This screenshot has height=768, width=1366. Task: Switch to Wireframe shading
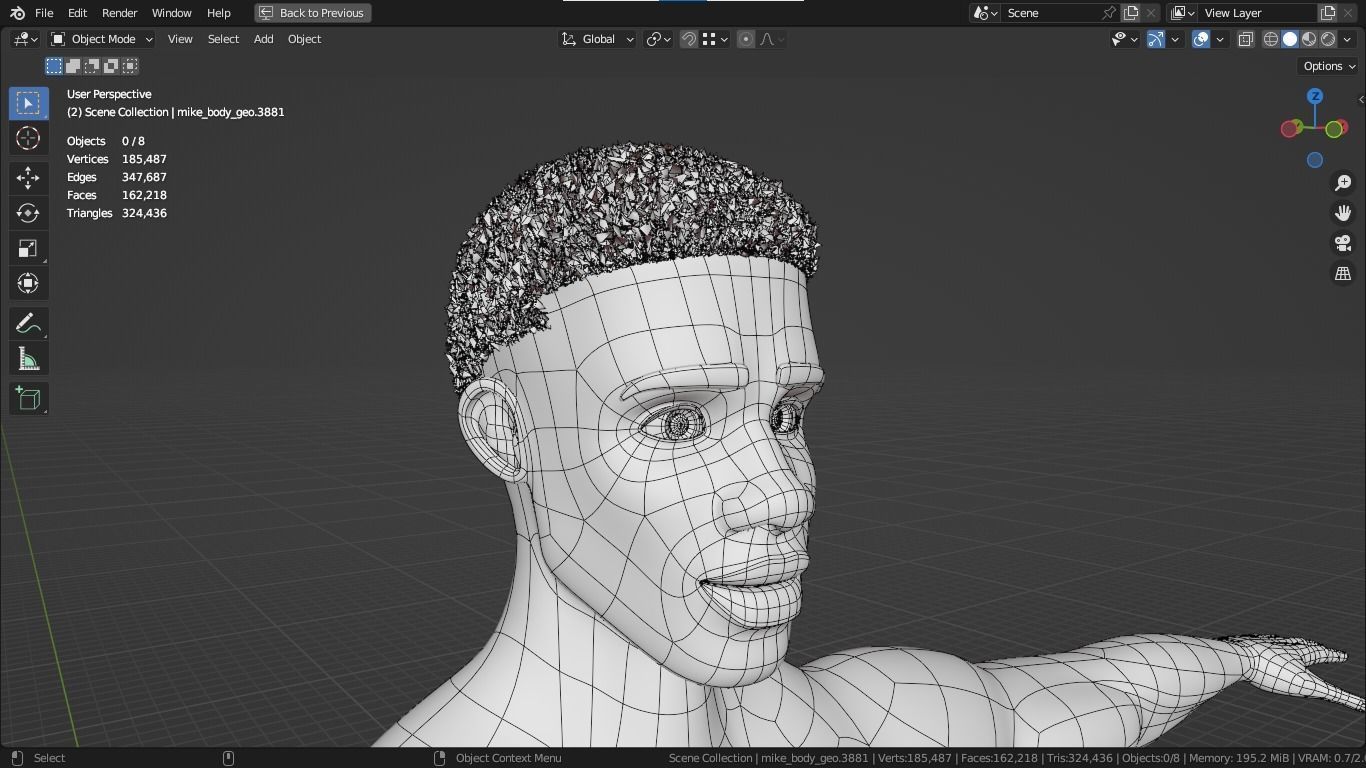(x=1271, y=39)
